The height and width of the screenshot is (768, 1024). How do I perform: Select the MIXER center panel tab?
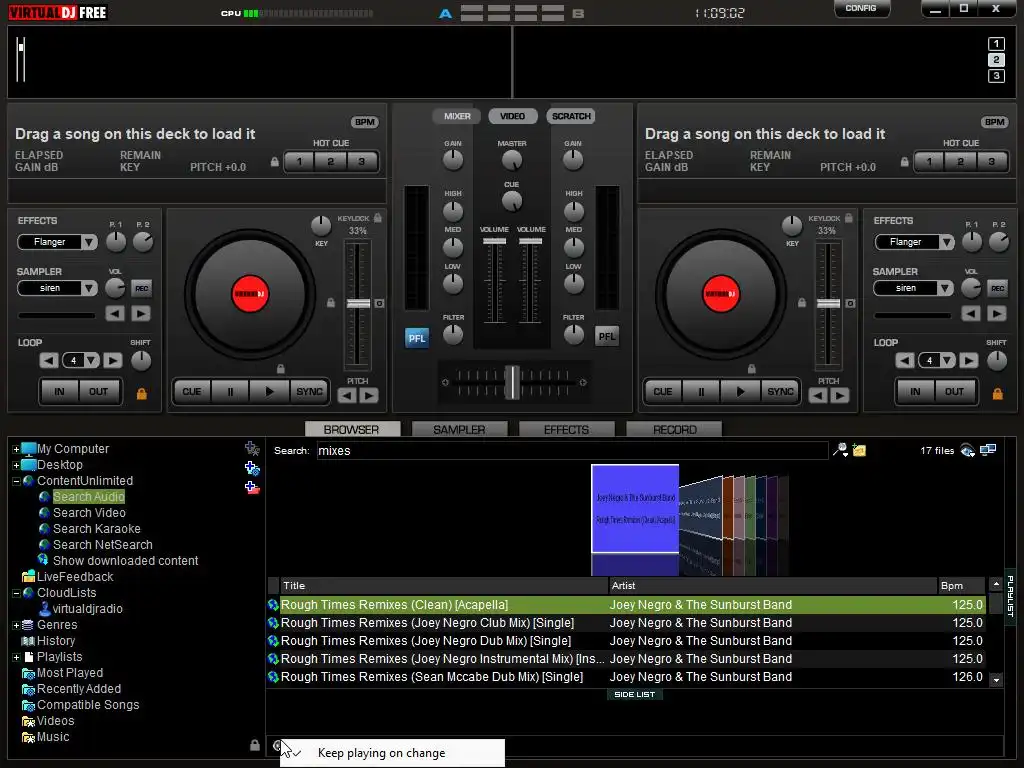(x=457, y=116)
